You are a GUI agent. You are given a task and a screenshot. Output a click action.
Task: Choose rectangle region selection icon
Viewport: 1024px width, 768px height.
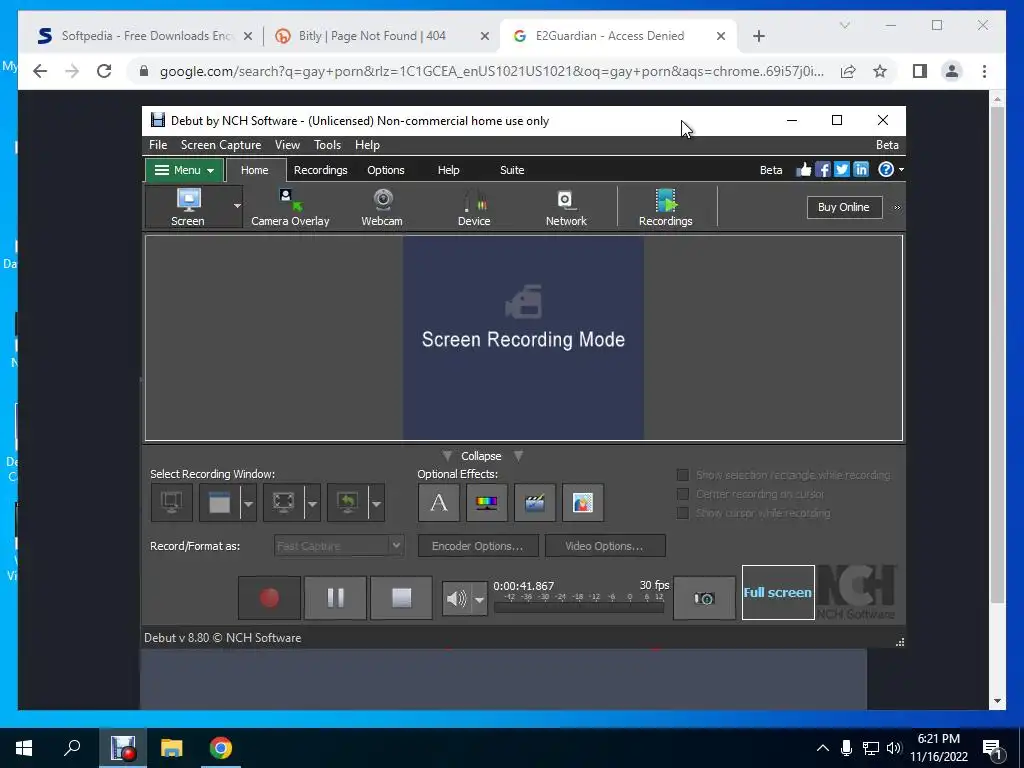283,502
